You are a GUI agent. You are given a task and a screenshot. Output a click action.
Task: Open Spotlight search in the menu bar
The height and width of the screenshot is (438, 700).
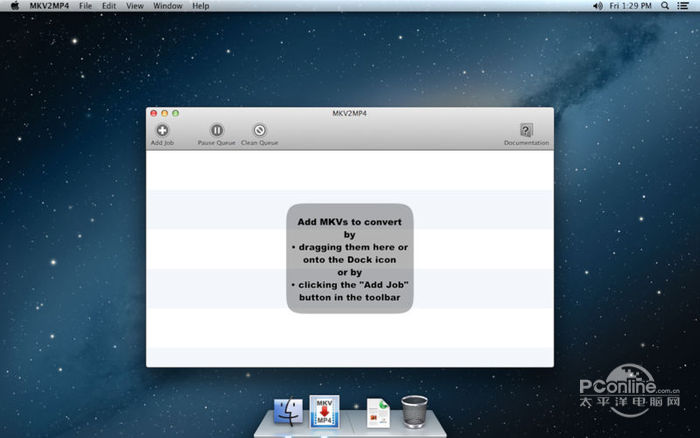666,6
